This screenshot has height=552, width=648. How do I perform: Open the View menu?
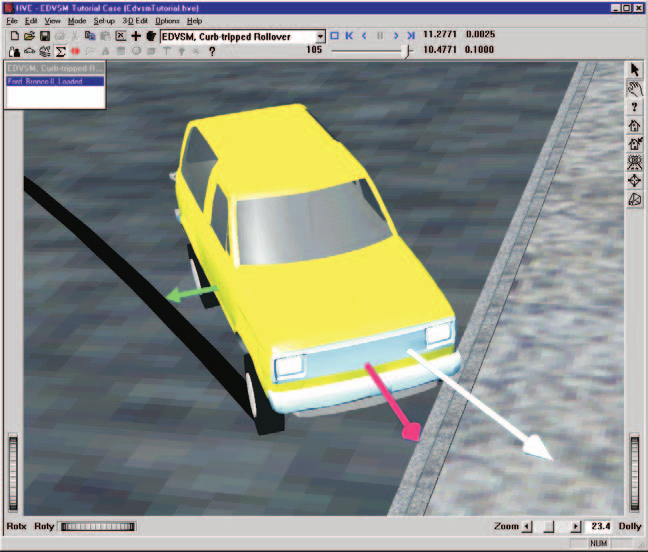52,21
